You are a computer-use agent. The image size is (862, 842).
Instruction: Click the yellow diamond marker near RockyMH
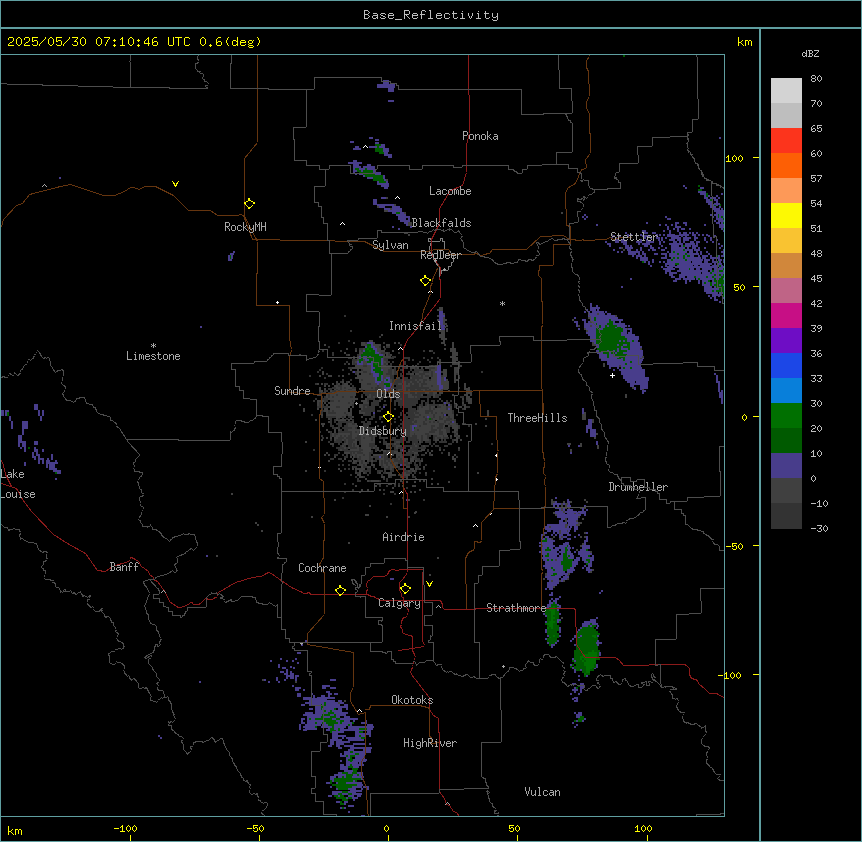point(249,203)
